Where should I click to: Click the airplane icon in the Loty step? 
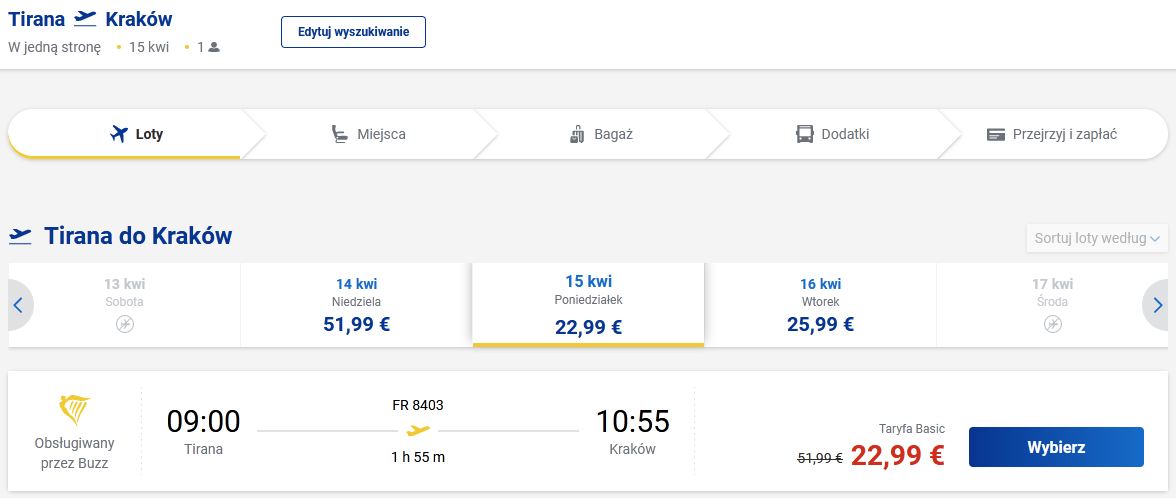pos(119,134)
